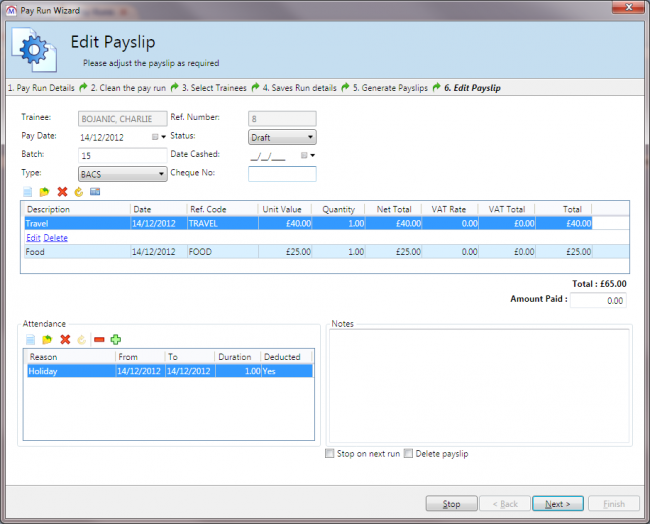Open the Pay Date calendar picker
The width and height of the screenshot is (650, 524).
pos(158,136)
